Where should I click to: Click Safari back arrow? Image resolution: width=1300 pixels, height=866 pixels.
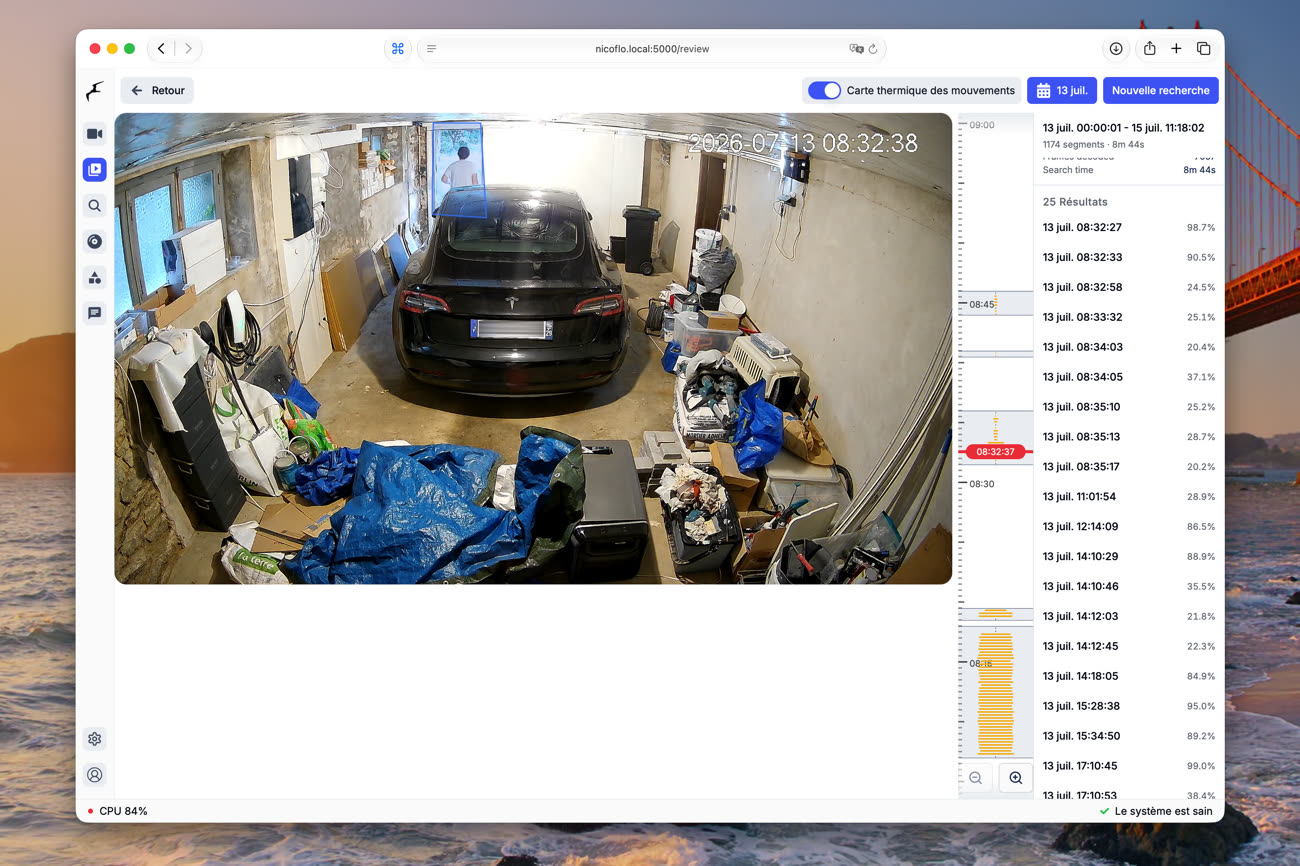[x=161, y=48]
